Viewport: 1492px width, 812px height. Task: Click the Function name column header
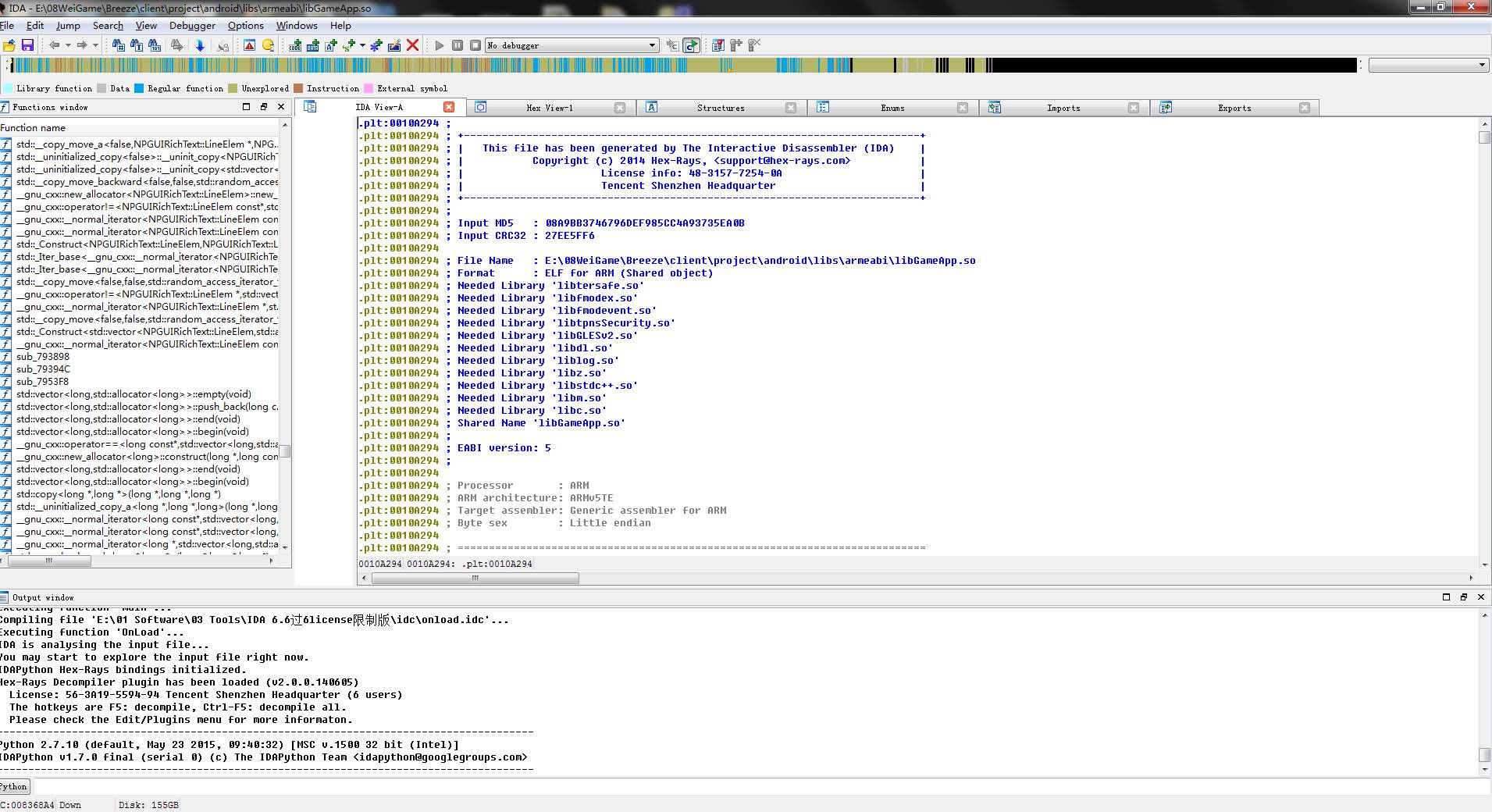pyautogui.click(x=139, y=127)
